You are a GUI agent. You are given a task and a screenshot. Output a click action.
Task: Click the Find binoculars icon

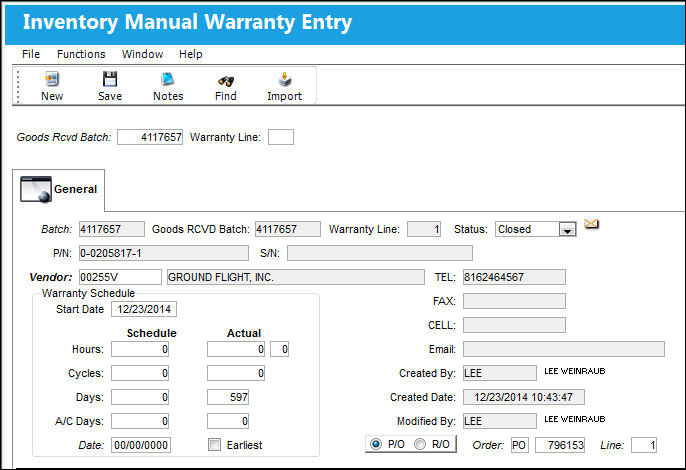(226, 81)
